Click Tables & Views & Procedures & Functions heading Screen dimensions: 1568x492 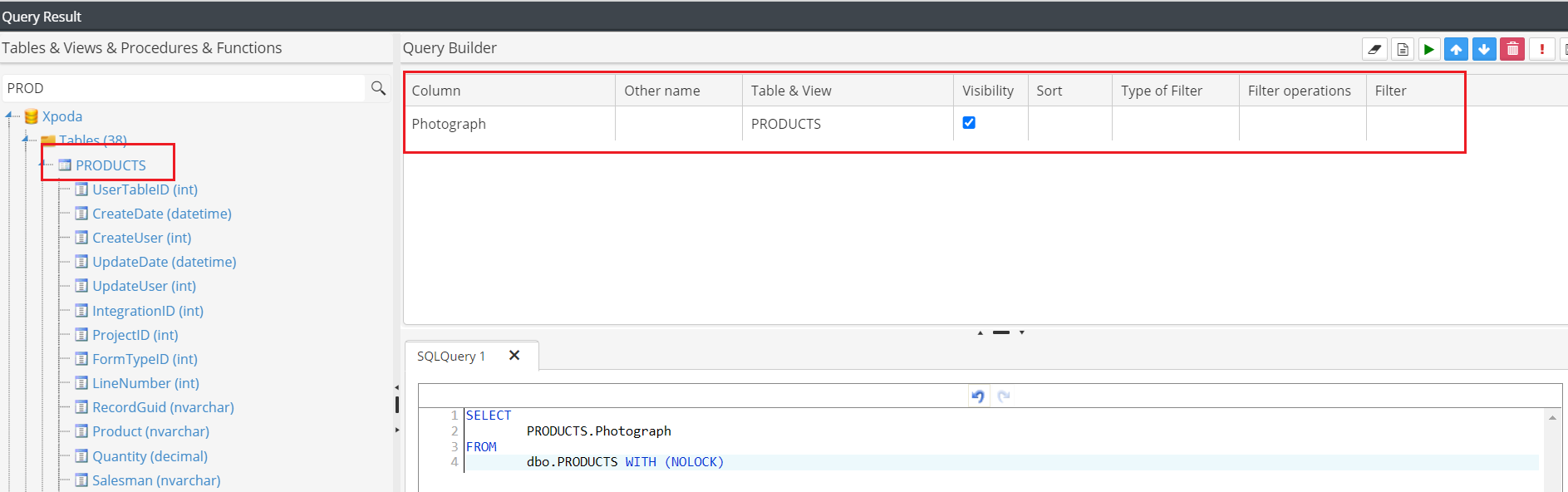141,48
